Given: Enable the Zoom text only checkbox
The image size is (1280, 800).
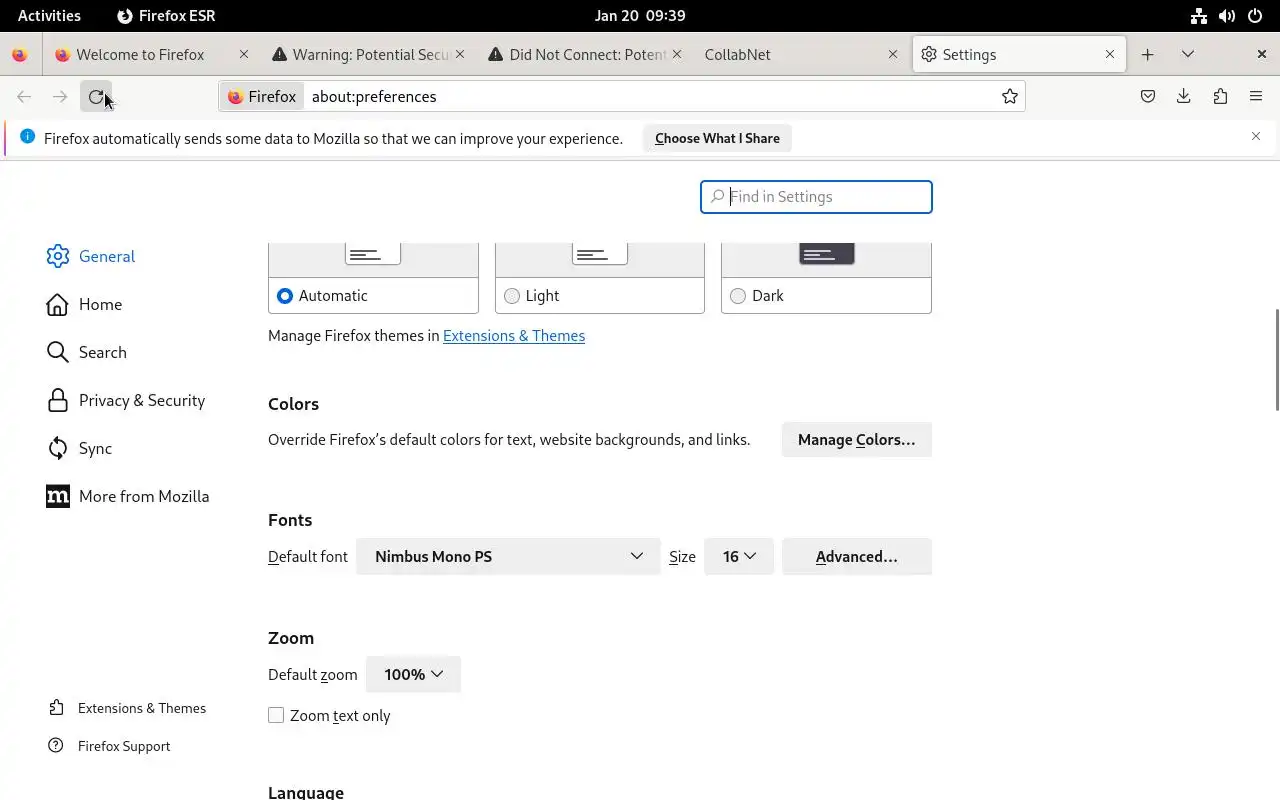Looking at the screenshot, I should (276, 715).
